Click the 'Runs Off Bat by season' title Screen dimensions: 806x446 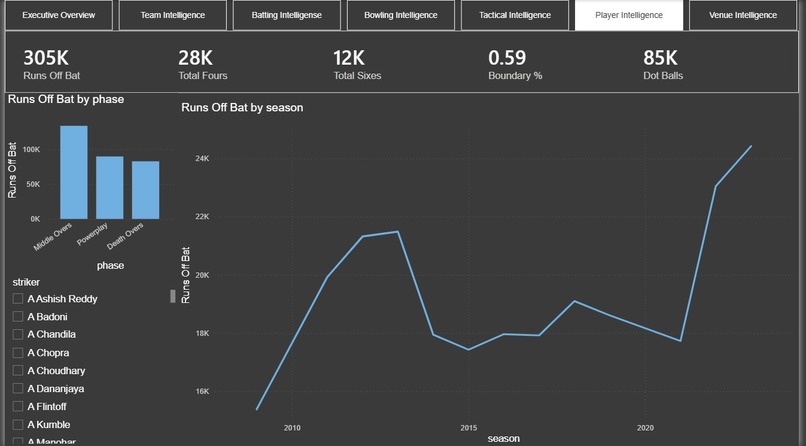tap(242, 107)
